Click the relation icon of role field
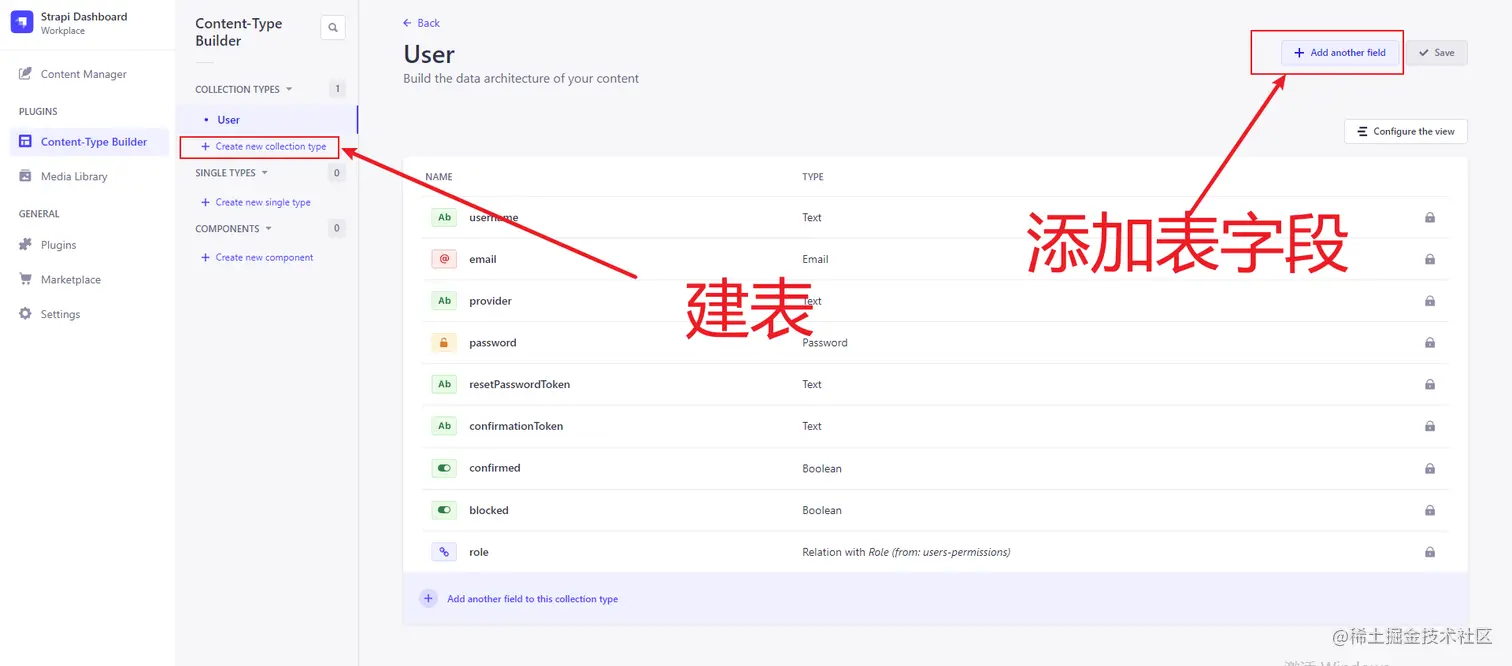 (444, 552)
